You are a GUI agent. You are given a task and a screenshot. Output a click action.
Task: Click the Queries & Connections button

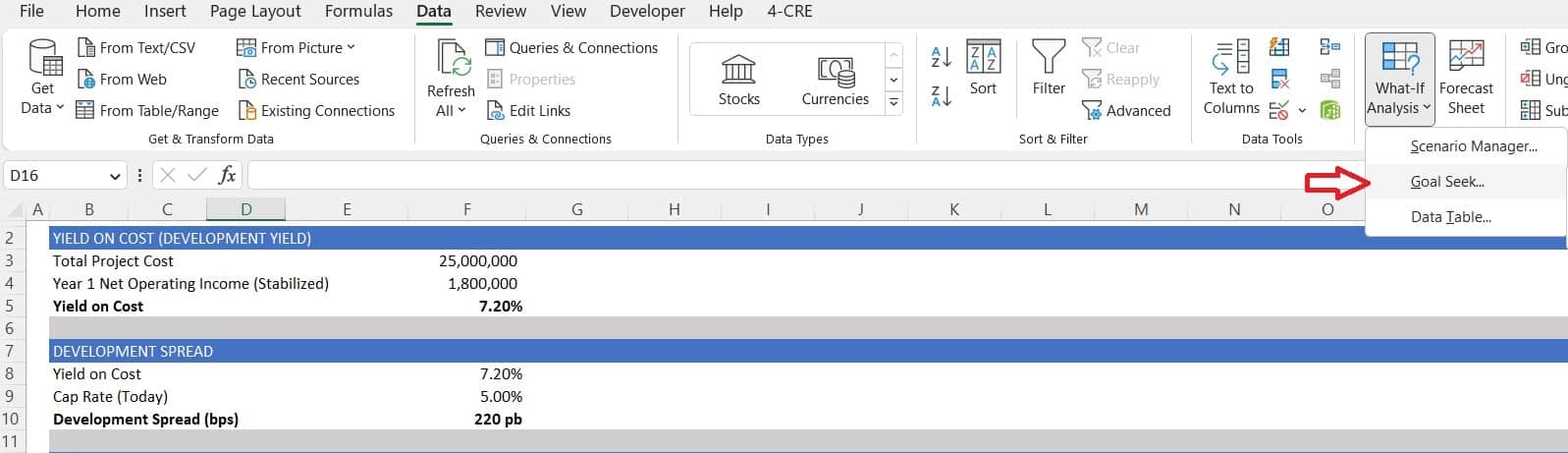click(x=571, y=47)
